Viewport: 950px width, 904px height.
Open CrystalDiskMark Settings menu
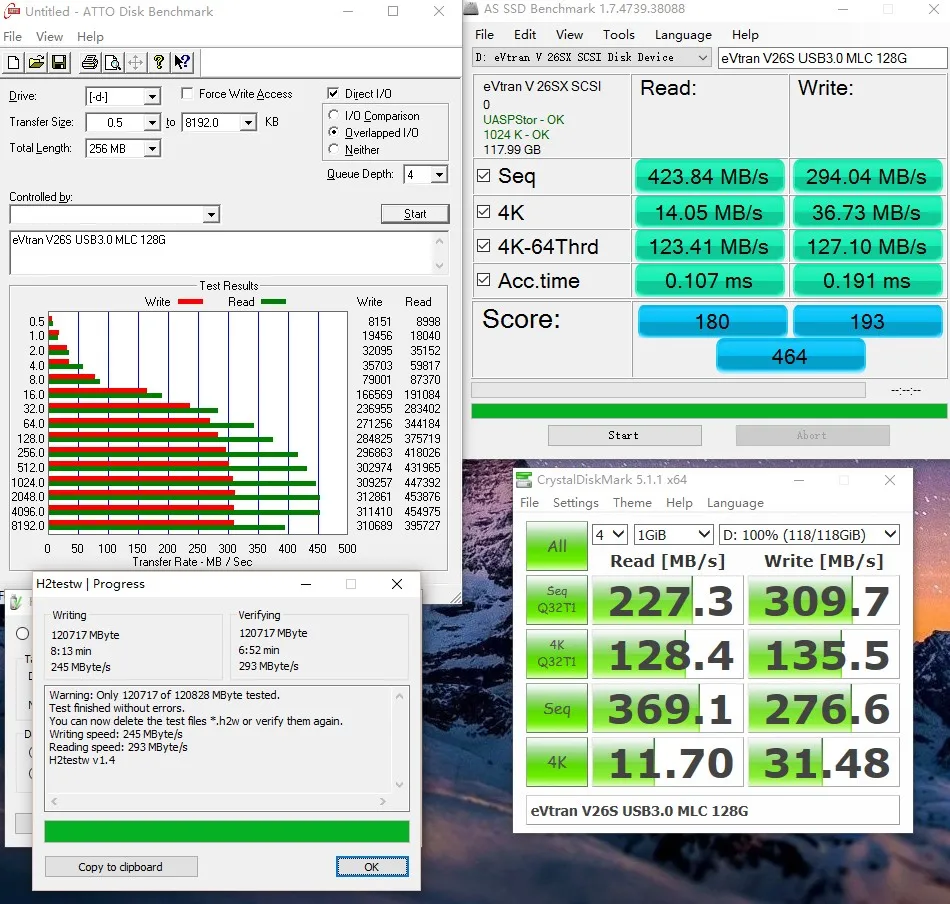pyautogui.click(x=576, y=503)
